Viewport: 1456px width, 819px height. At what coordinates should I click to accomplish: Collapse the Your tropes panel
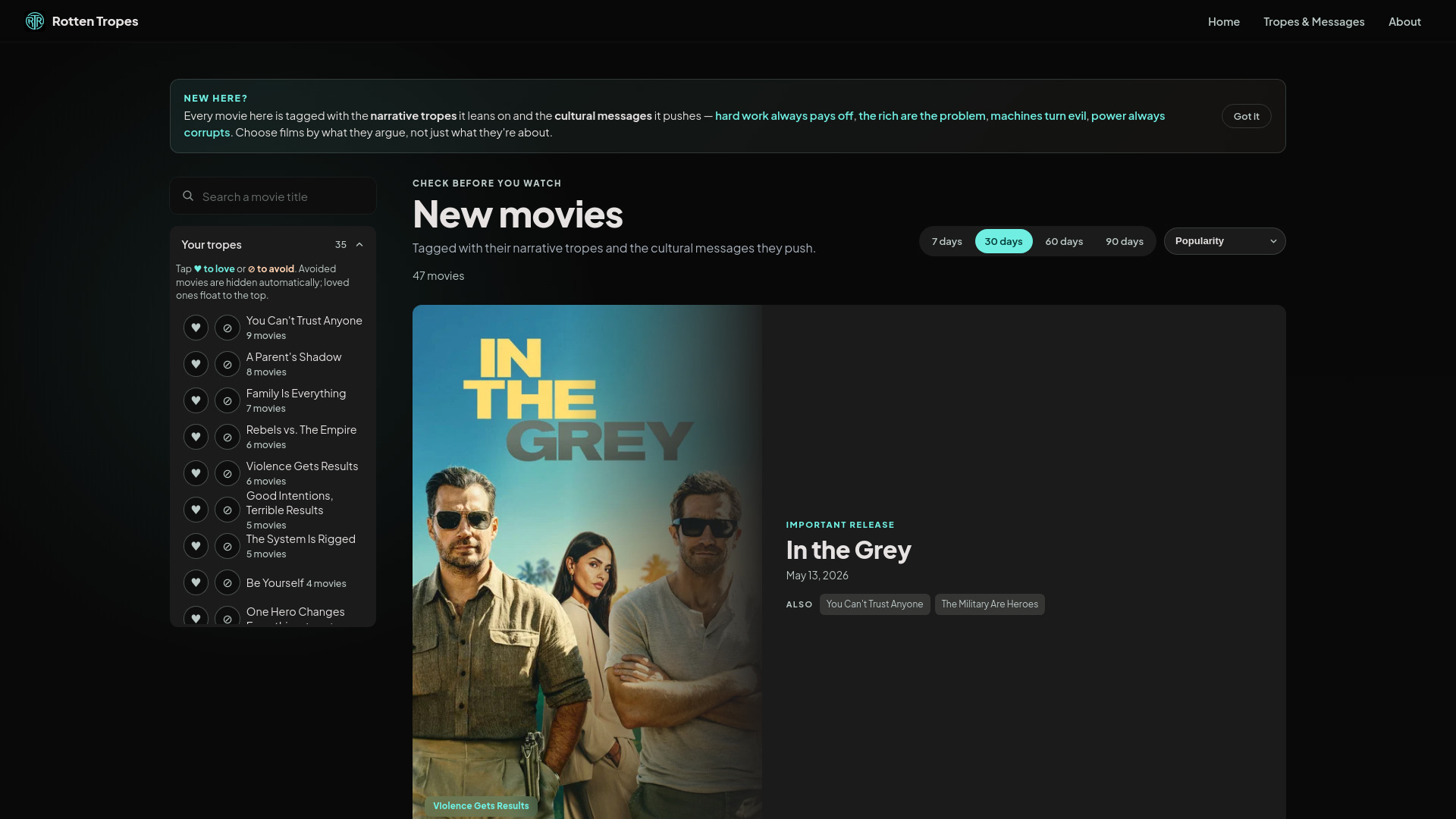point(359,245)
